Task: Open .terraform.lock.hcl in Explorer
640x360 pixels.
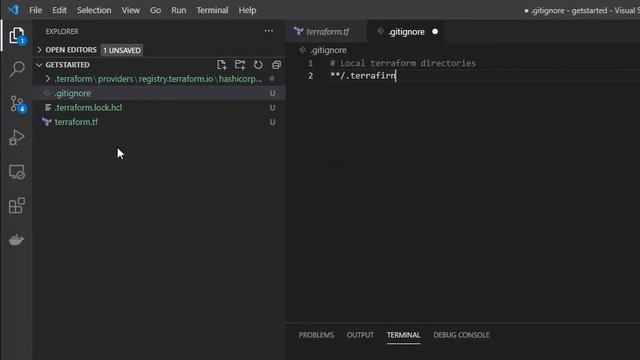Action: 159,108
